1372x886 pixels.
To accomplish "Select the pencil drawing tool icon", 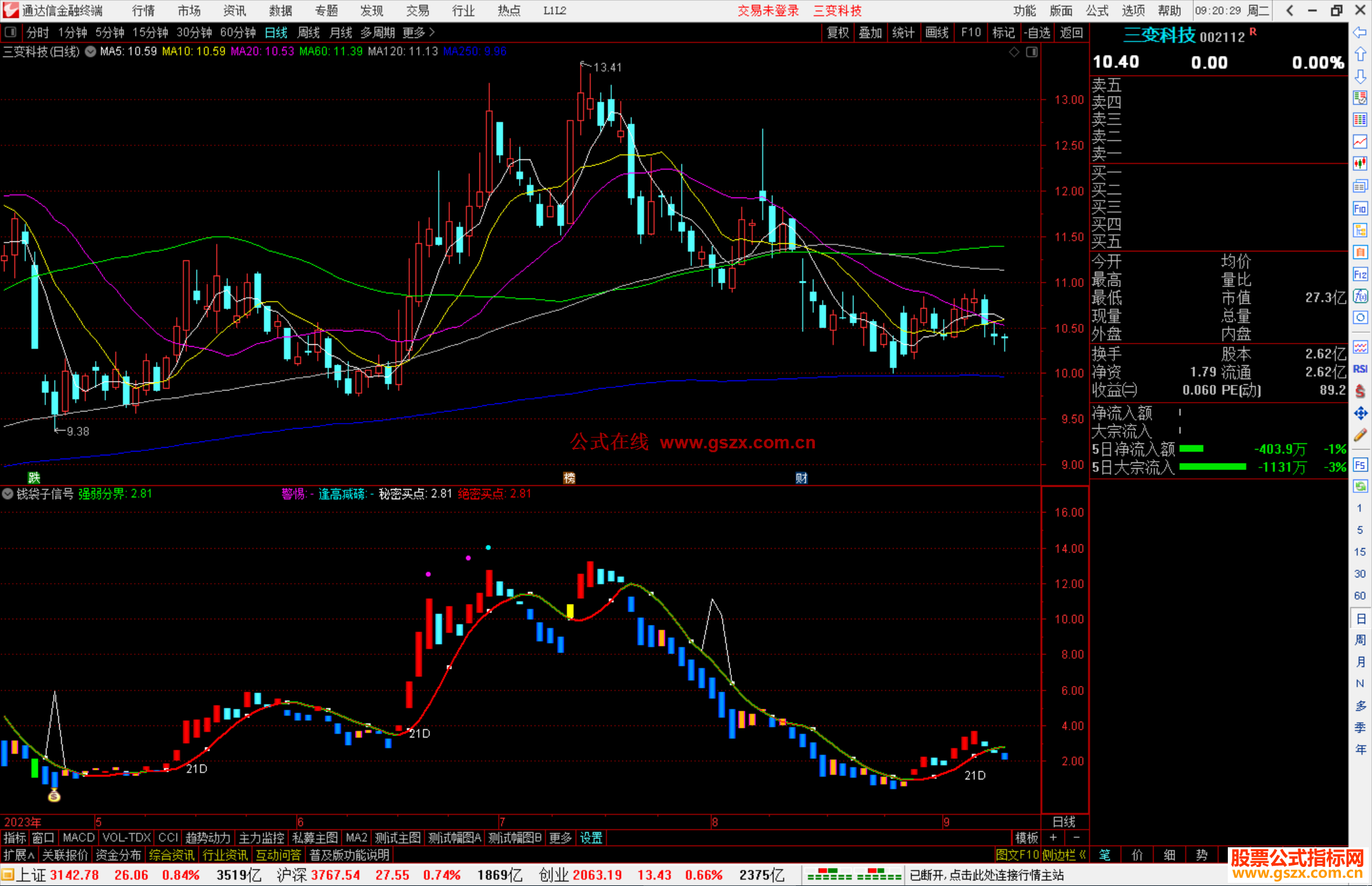I will pyautogui.click(x=1360, y=435).
